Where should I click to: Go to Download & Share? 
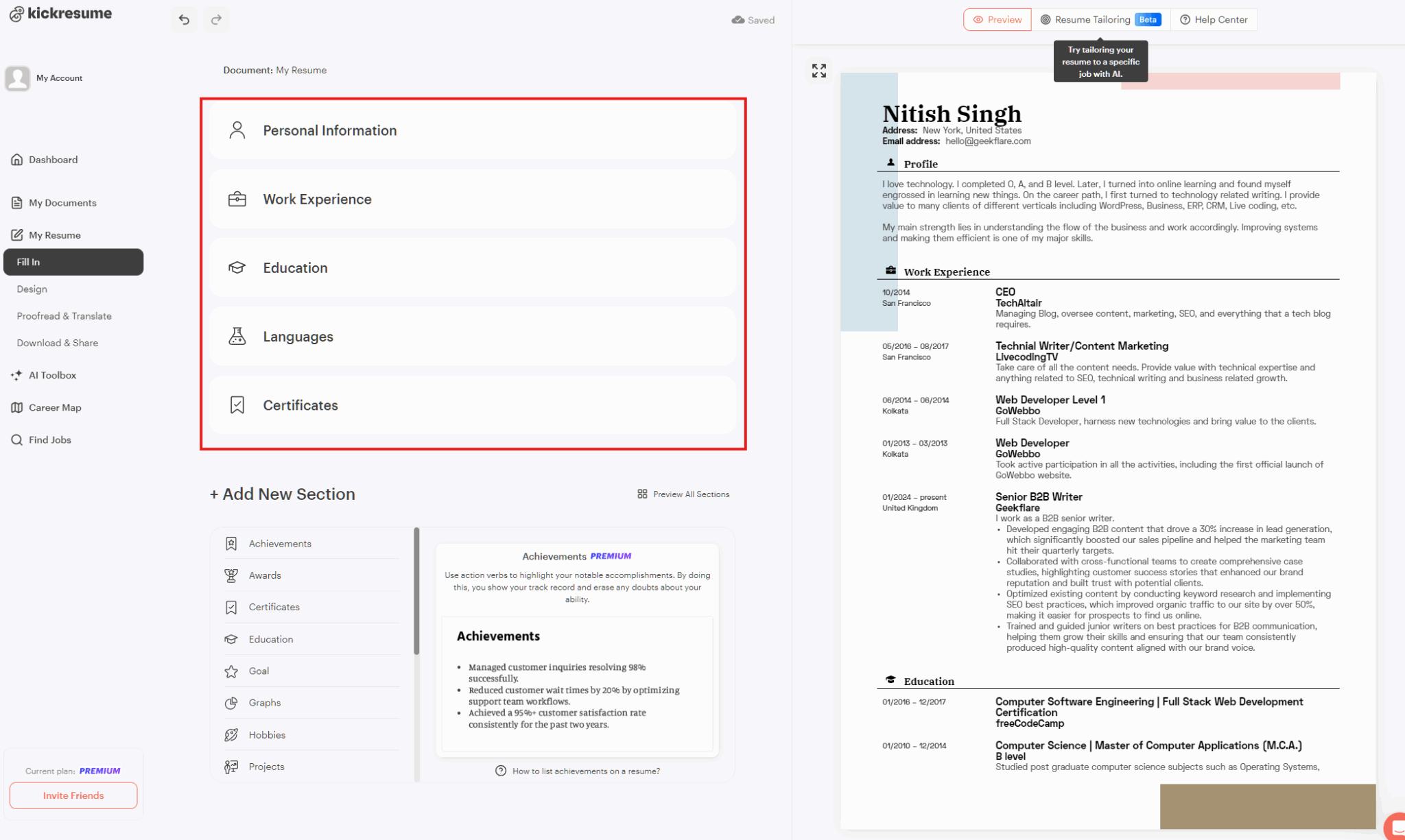click(58, 343)
